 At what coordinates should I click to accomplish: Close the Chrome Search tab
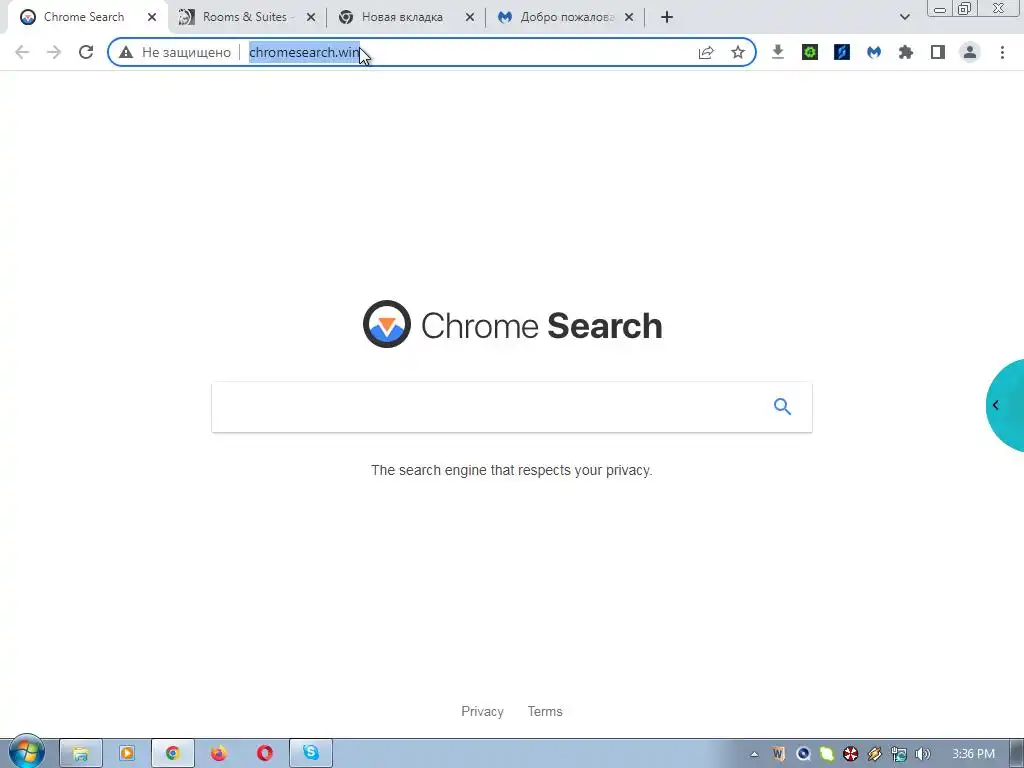pyautogui.click(x=152, y=17)
